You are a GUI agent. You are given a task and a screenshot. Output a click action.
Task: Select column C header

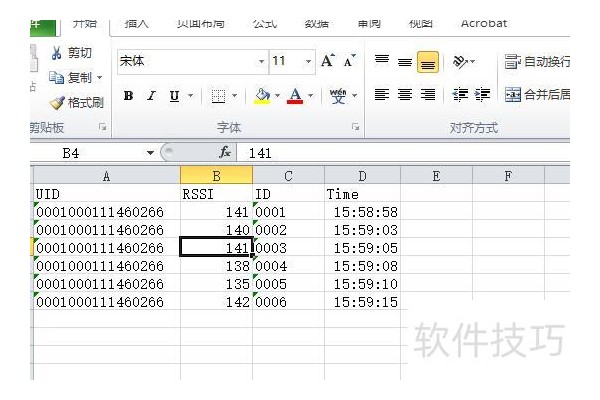pyautogui.click(x=289, y=176)
